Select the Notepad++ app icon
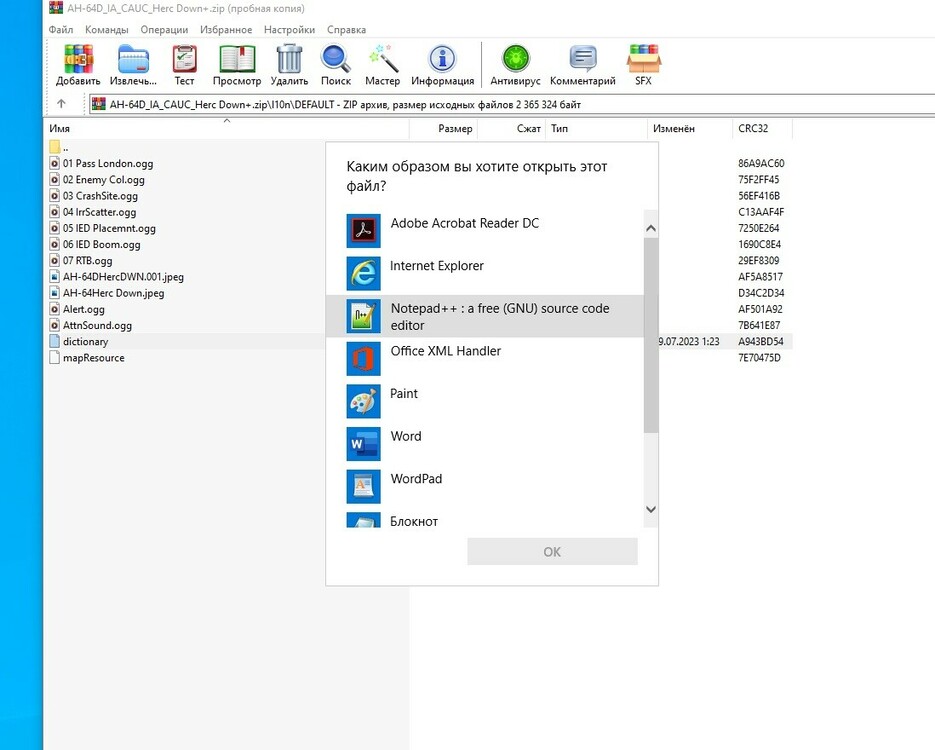Screen dimensions: 935x750 point(363,316)
